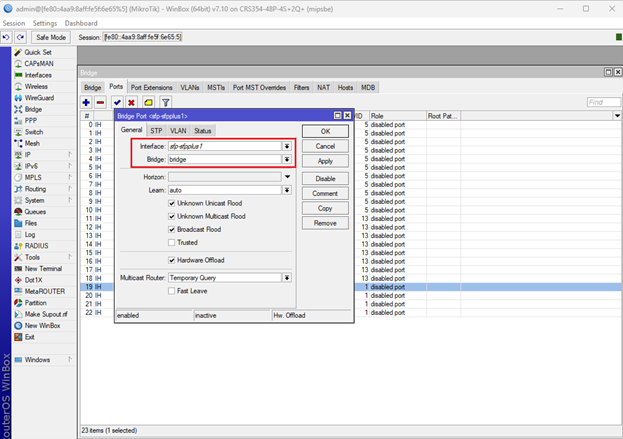Open Log sidebar entry
The width and height of the screenshot is (623, 439).
(30, 235)
